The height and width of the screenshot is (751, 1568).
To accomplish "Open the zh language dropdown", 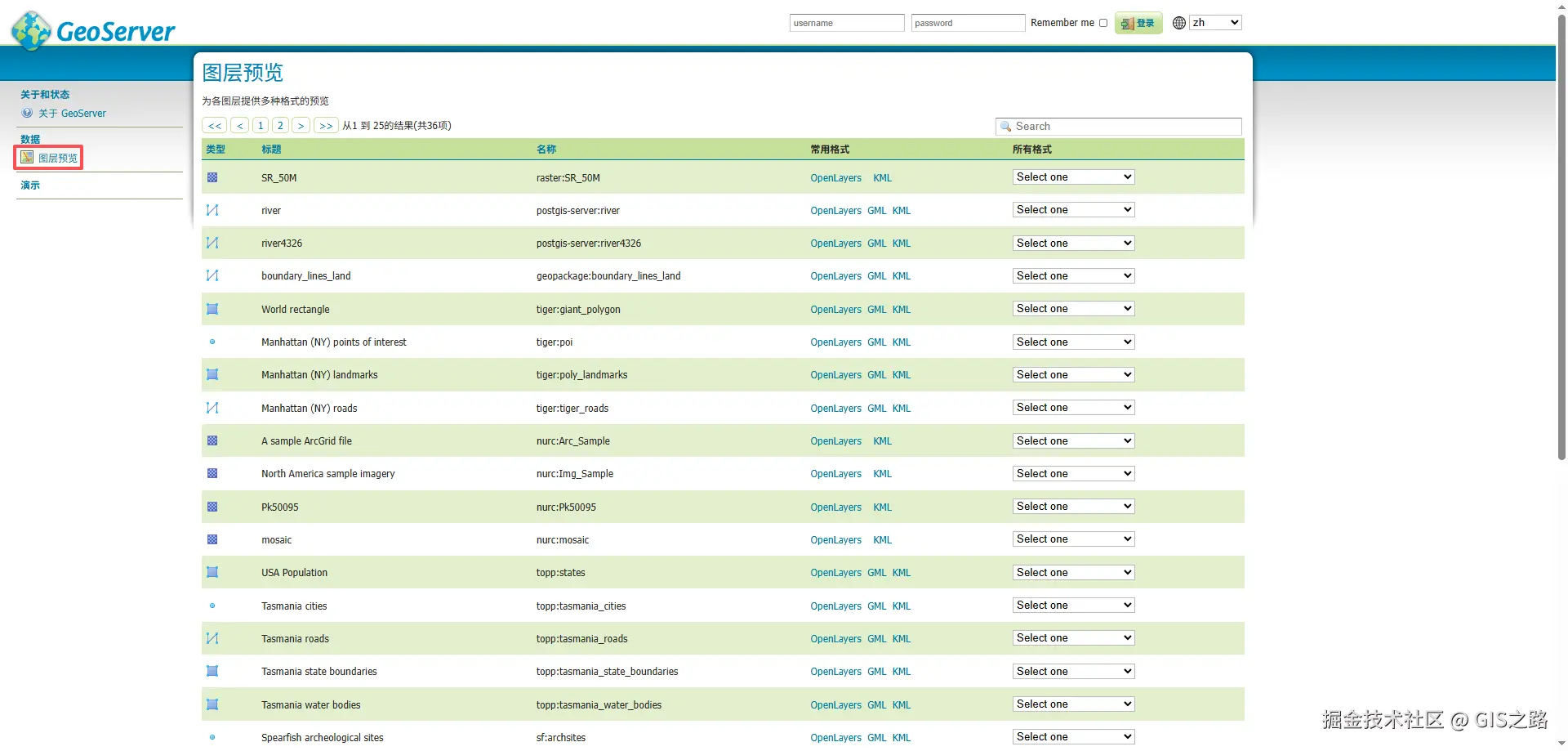I will [1215, 23].
